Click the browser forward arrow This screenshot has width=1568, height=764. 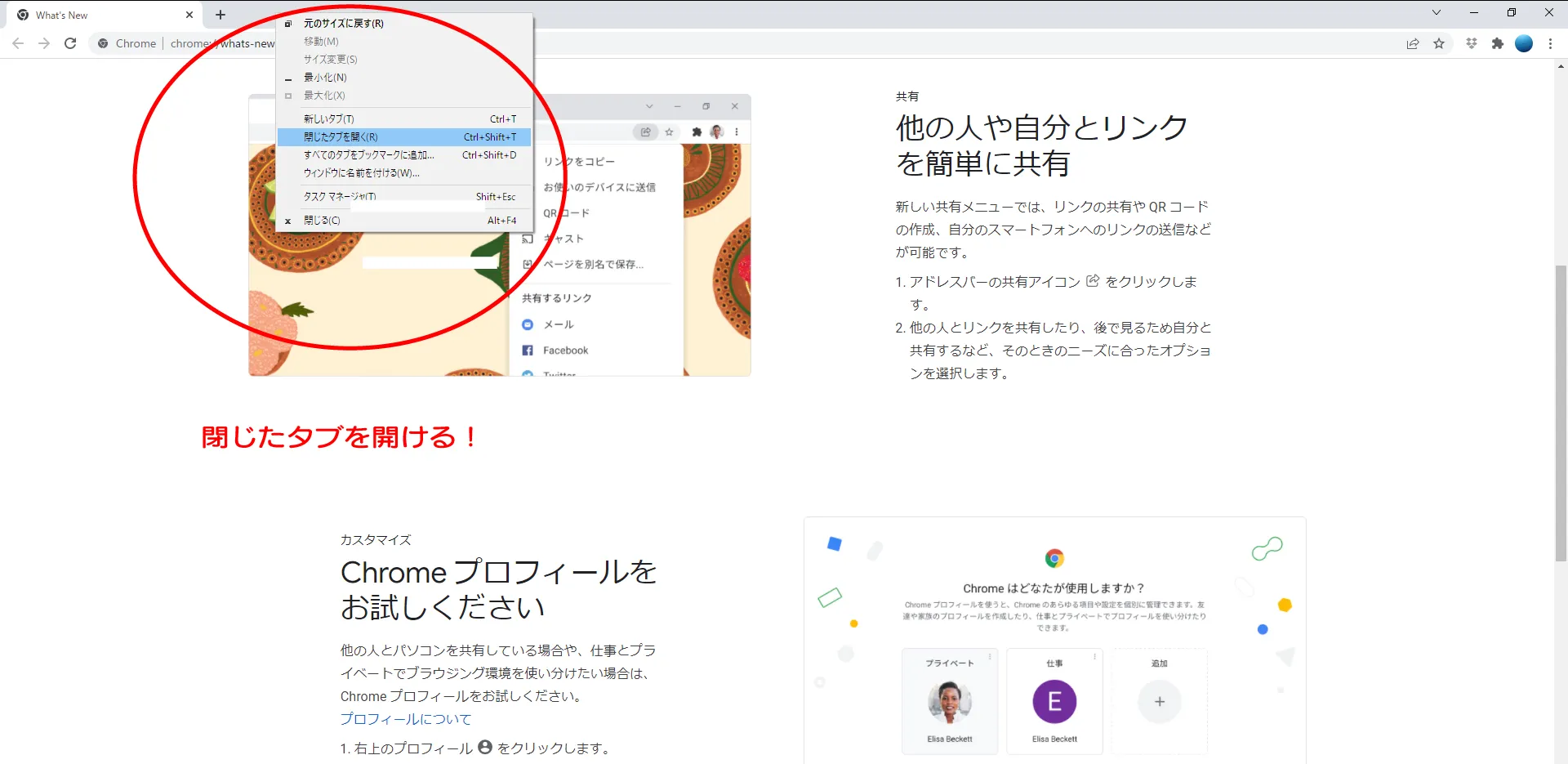pos(44,43)
